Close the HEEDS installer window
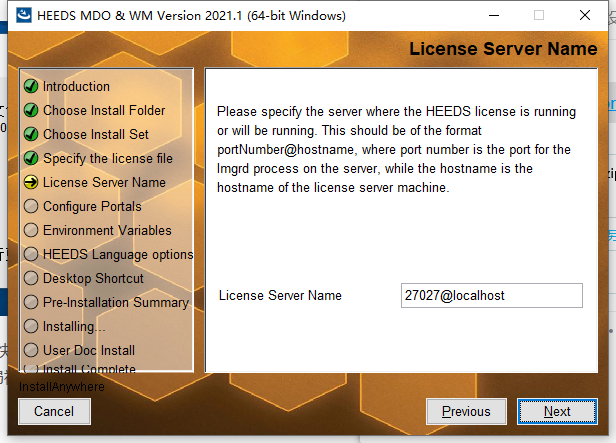The width and height of the screenshot is (616, 443). pyautogui.click(x=585, y=15)
